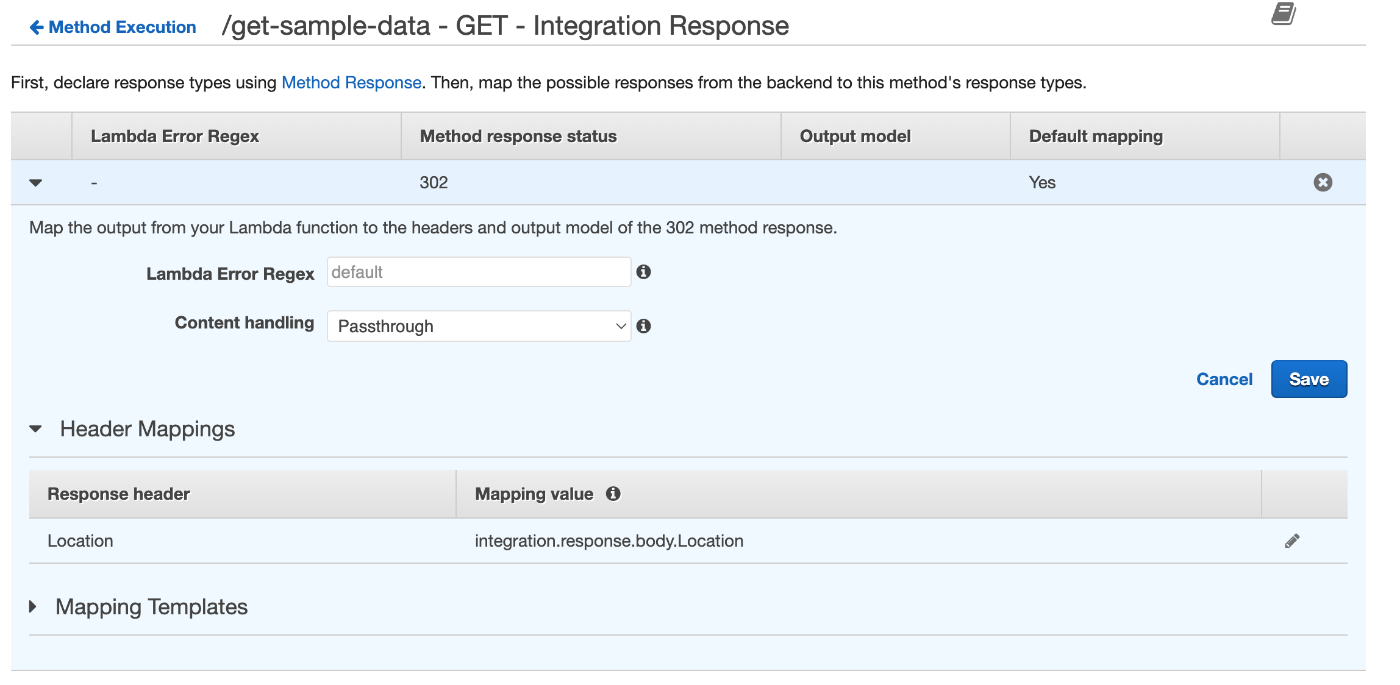
Task: Click the Lambda Error Regex input field
Action: tap(479, 272)
